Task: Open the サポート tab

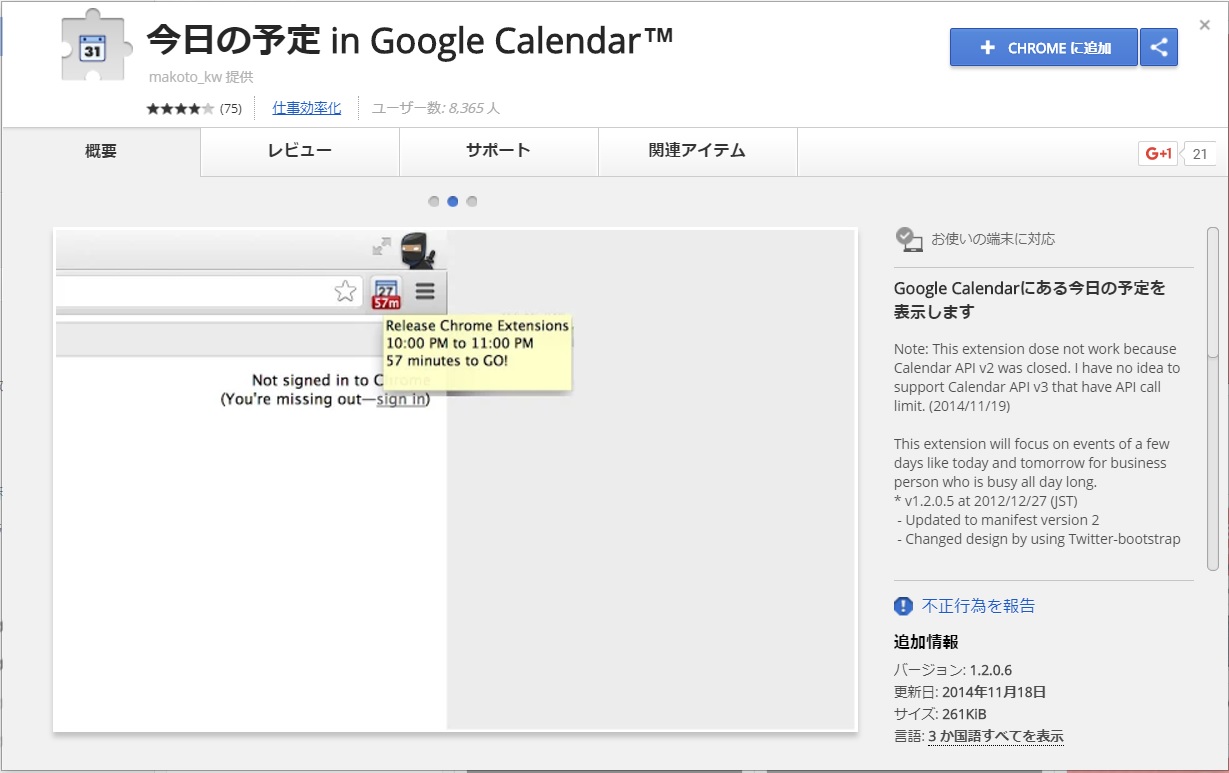Action: (498, 151)
